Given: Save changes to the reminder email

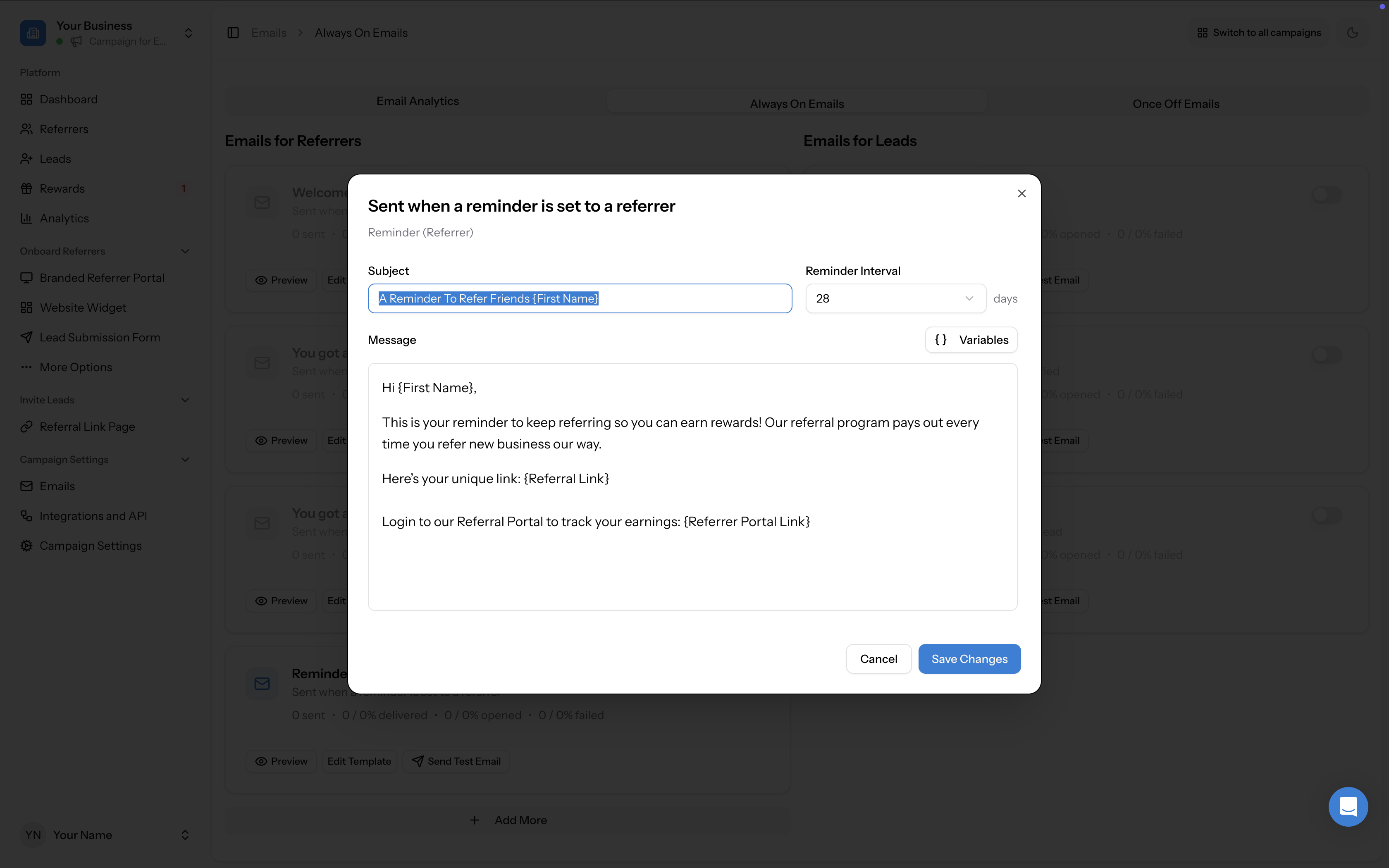Looking at the screenshot, I should 969,658.
